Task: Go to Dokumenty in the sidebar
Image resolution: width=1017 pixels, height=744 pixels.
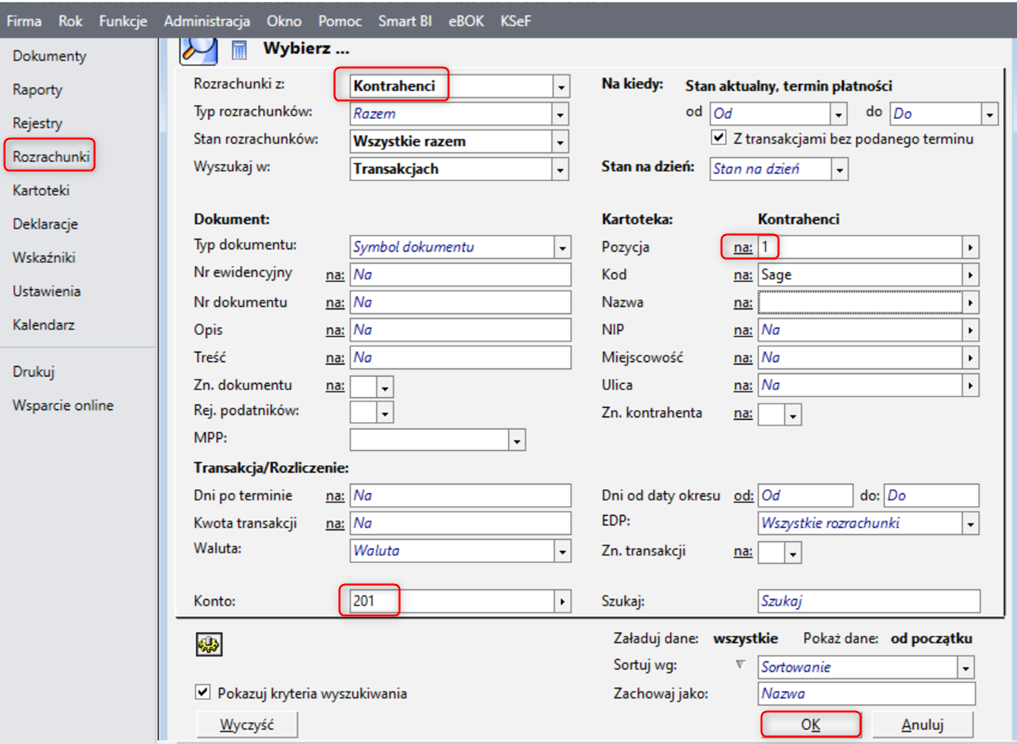Action: coord(49,56)
